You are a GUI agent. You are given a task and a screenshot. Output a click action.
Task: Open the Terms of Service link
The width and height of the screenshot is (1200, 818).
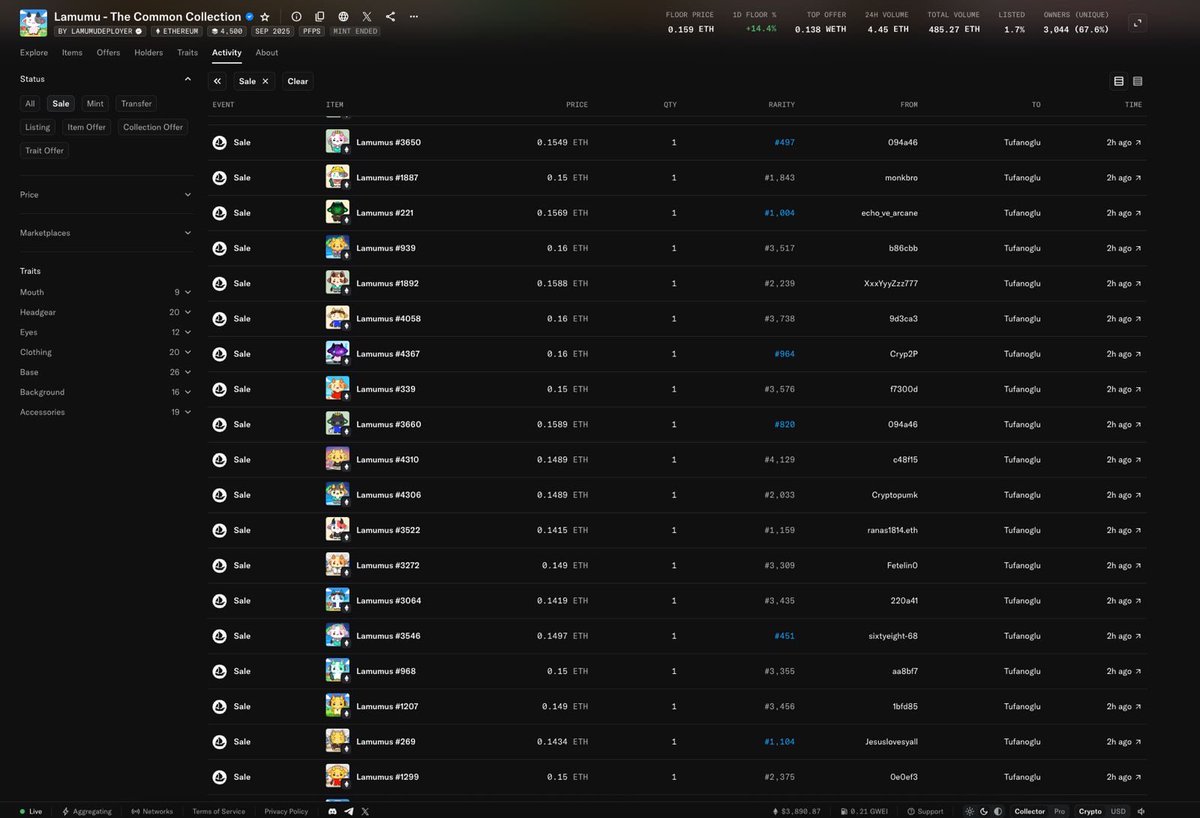(218, 811)
